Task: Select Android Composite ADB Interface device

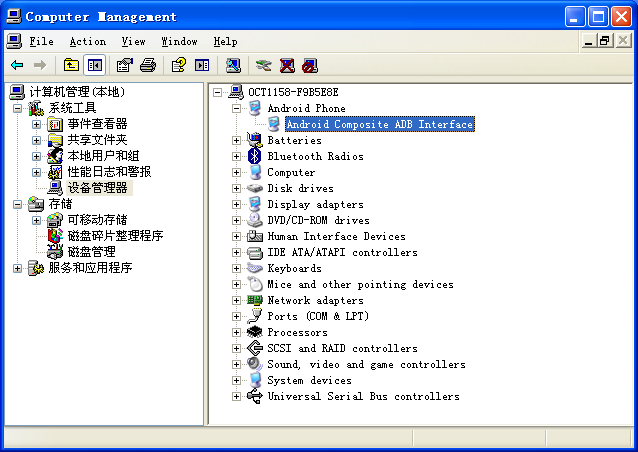Action: click(x=379, y=124)
